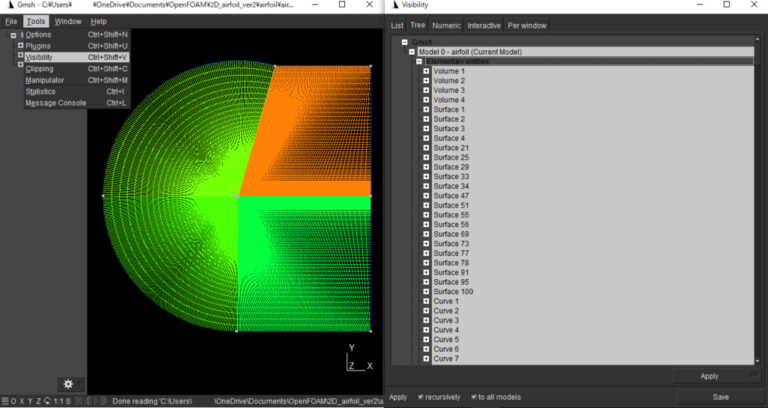Click the gear settings icon below the mesh tree
The width and height of the screenshot is (768, 408).
click(x=68, y=383)
